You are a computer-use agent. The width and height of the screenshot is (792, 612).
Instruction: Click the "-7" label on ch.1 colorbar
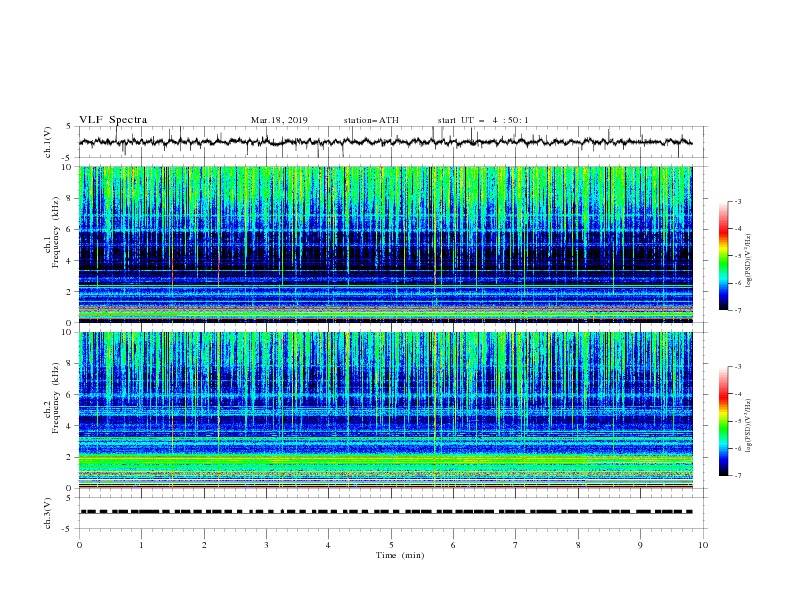(738, 311)
